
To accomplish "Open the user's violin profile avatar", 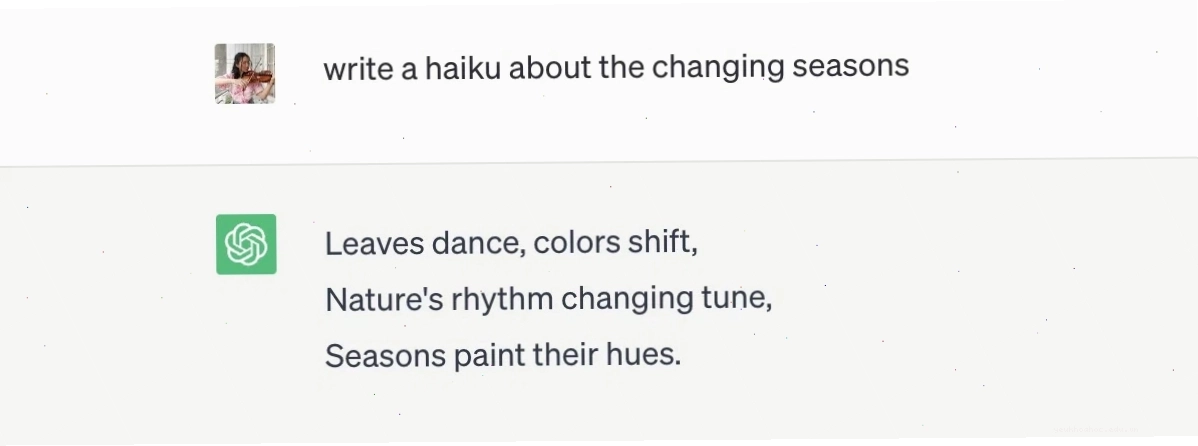I will [x=244, y=73].
